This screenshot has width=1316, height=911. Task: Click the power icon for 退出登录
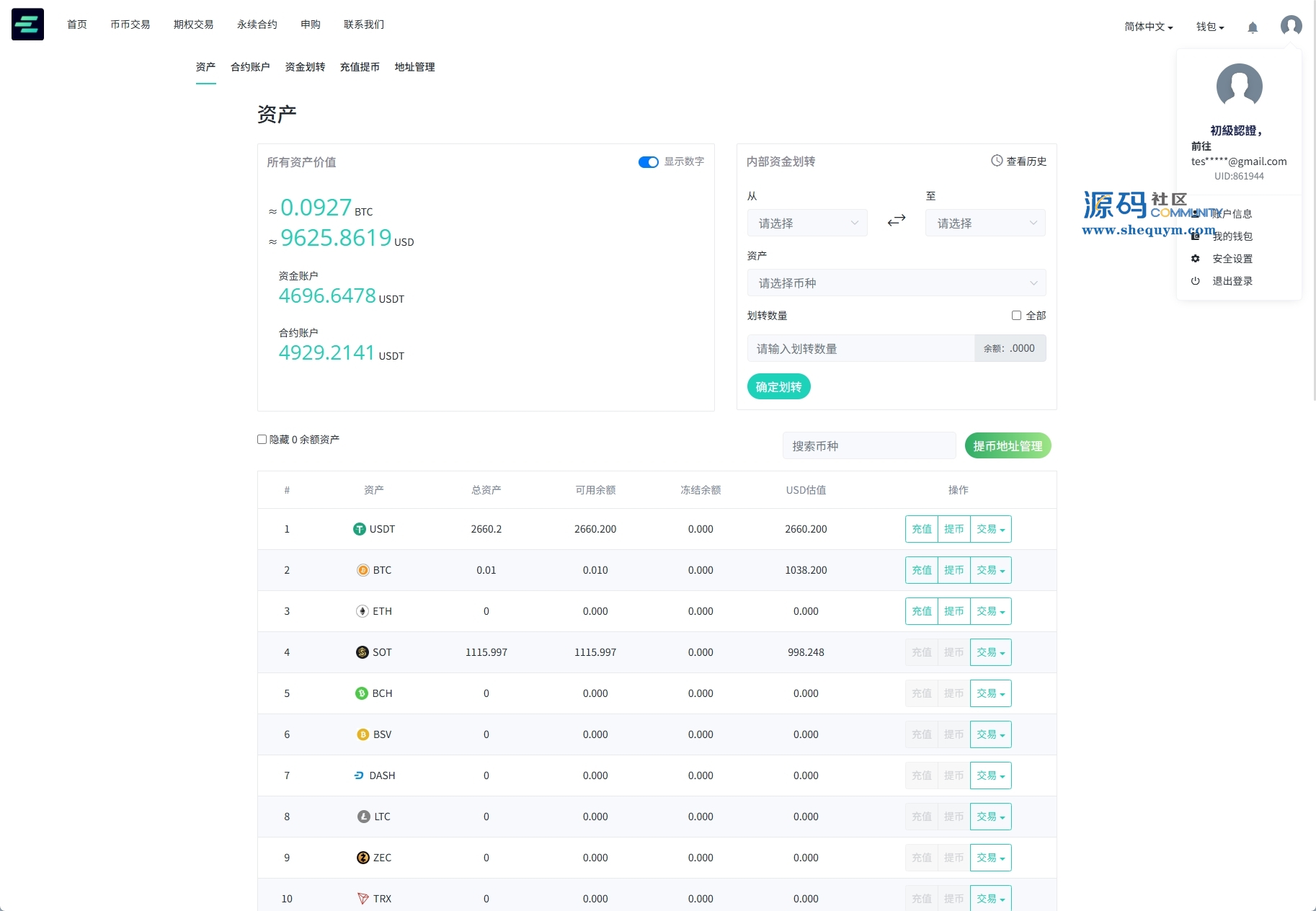(1196, 281)
